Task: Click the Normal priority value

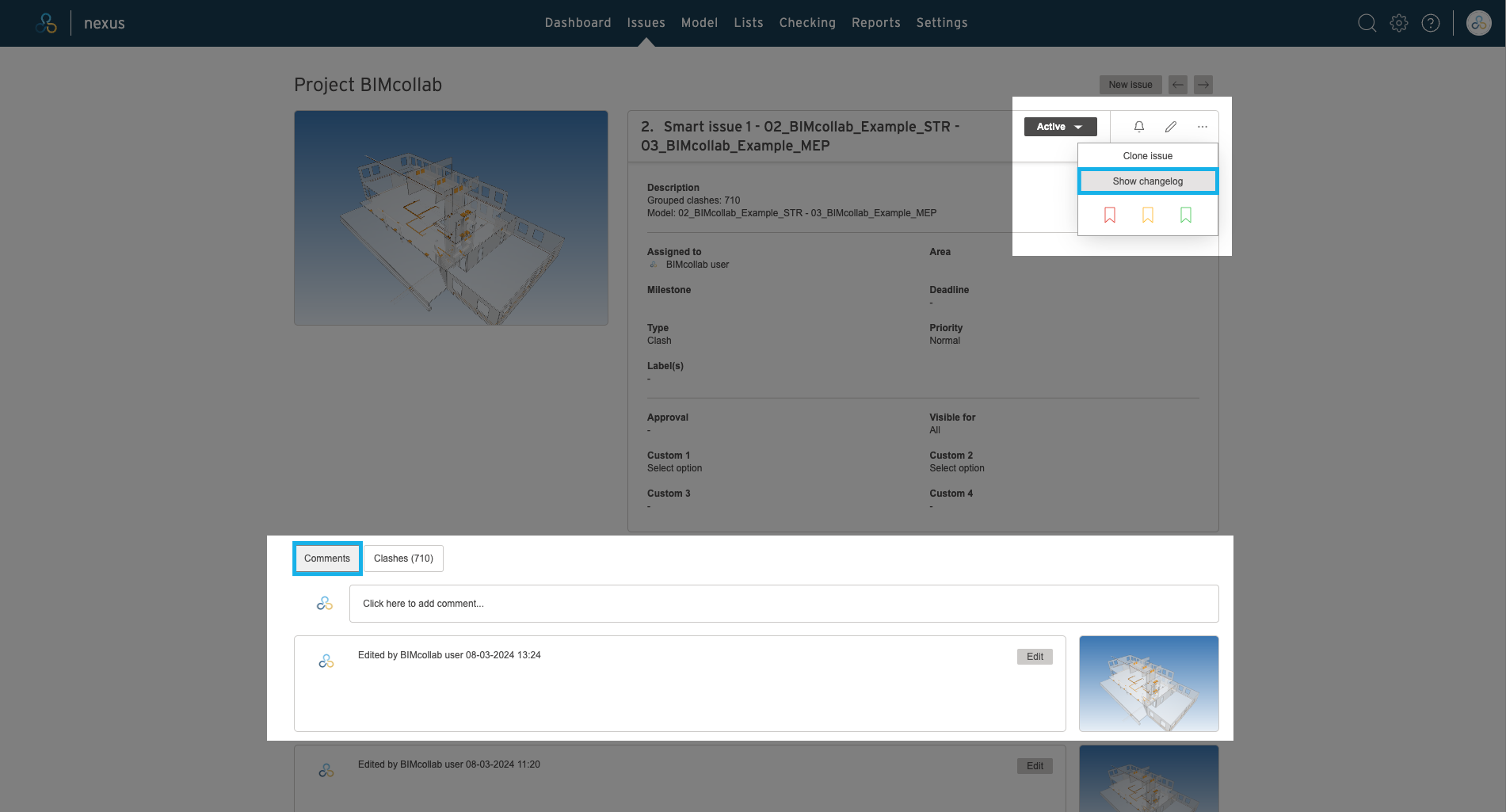Action: (x=944, y=341)
